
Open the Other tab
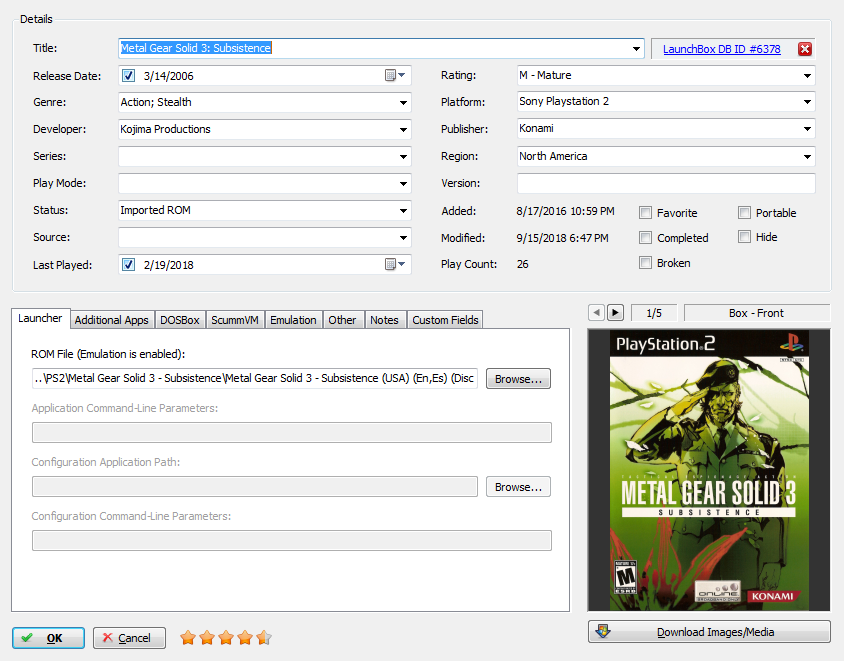click(342, 320)
